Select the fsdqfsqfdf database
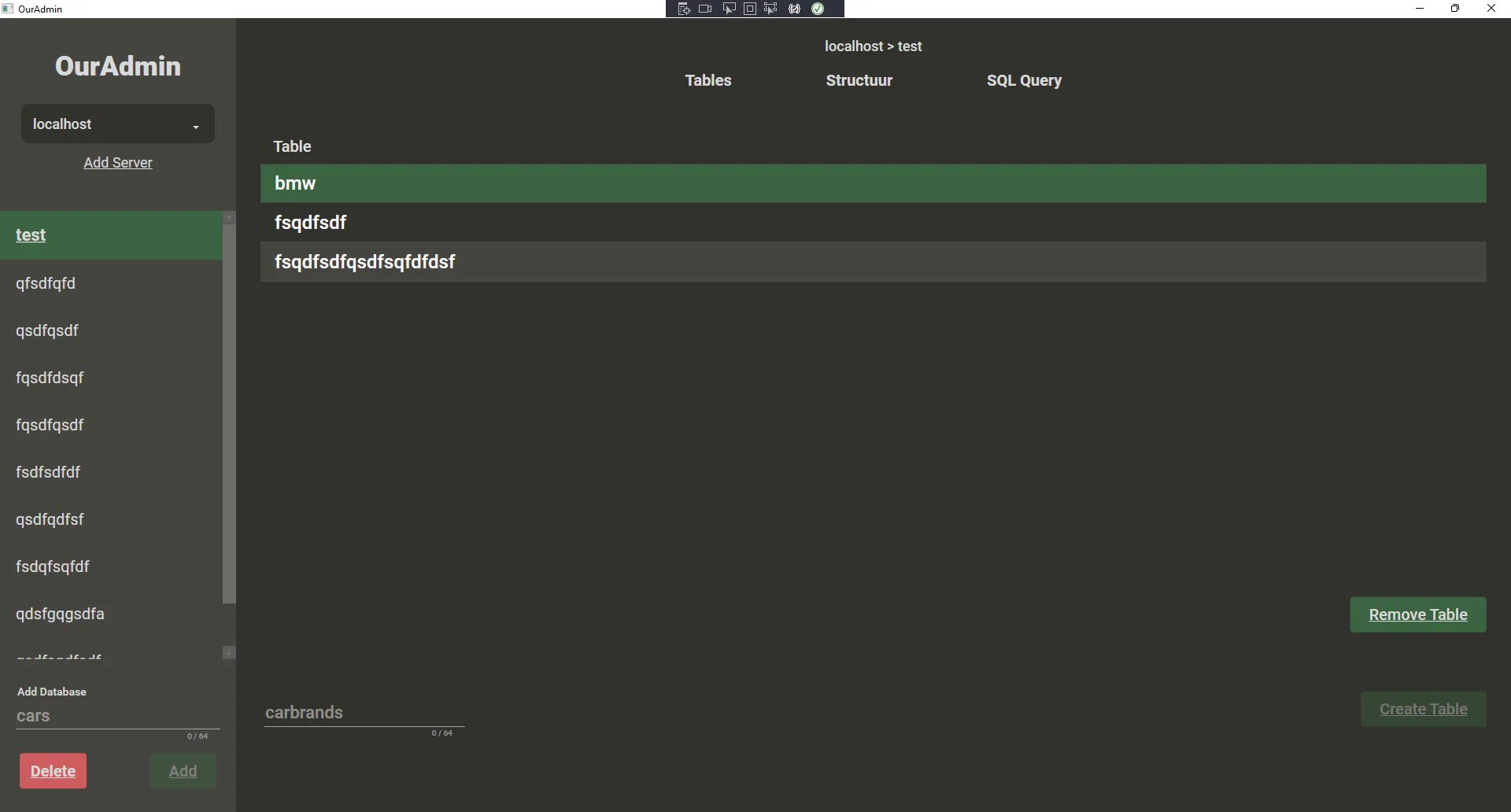1511x812 pixels. pos(111,567)
